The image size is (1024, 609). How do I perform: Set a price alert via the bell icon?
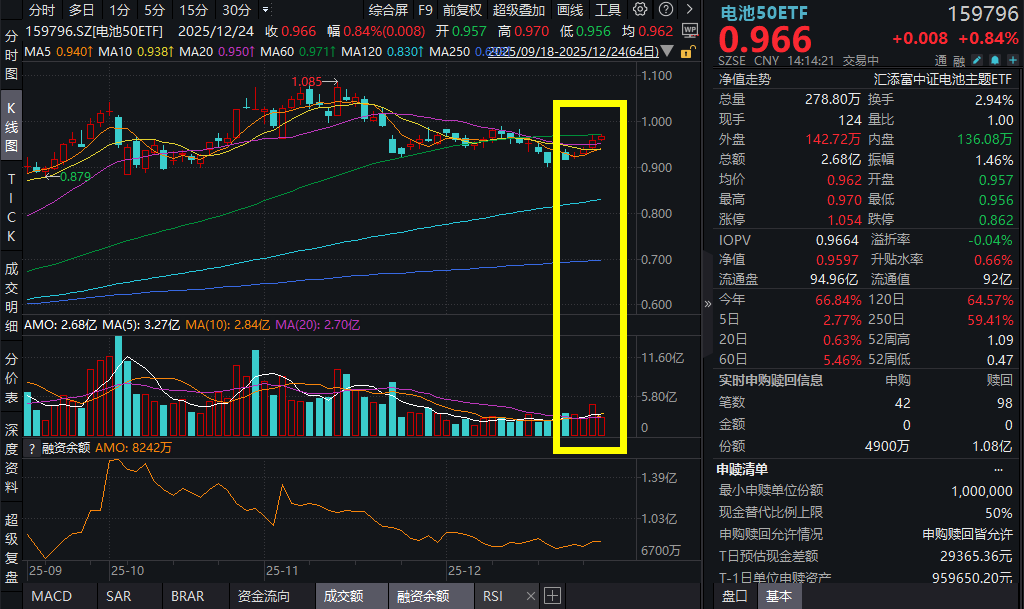coord(995,59)
